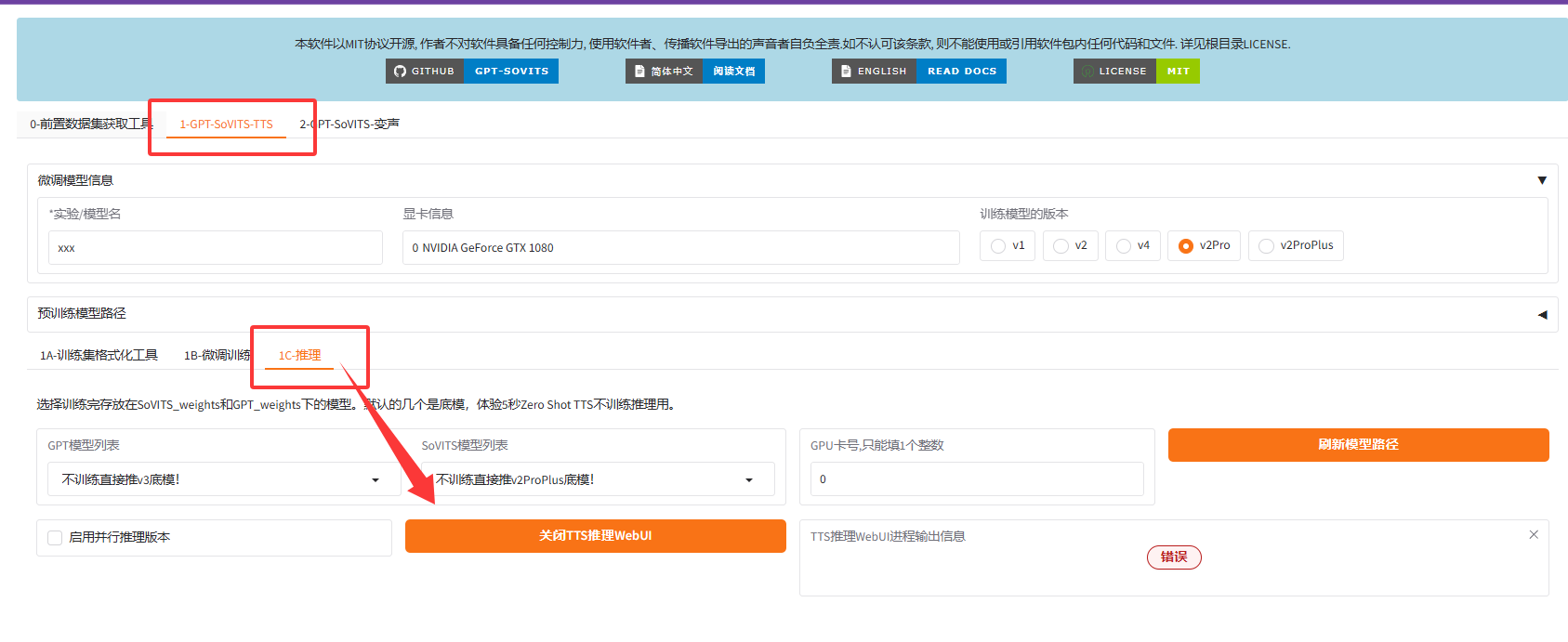Click the 训练模型的版本 label
1568x642 pixels.
coord(1024,214)
